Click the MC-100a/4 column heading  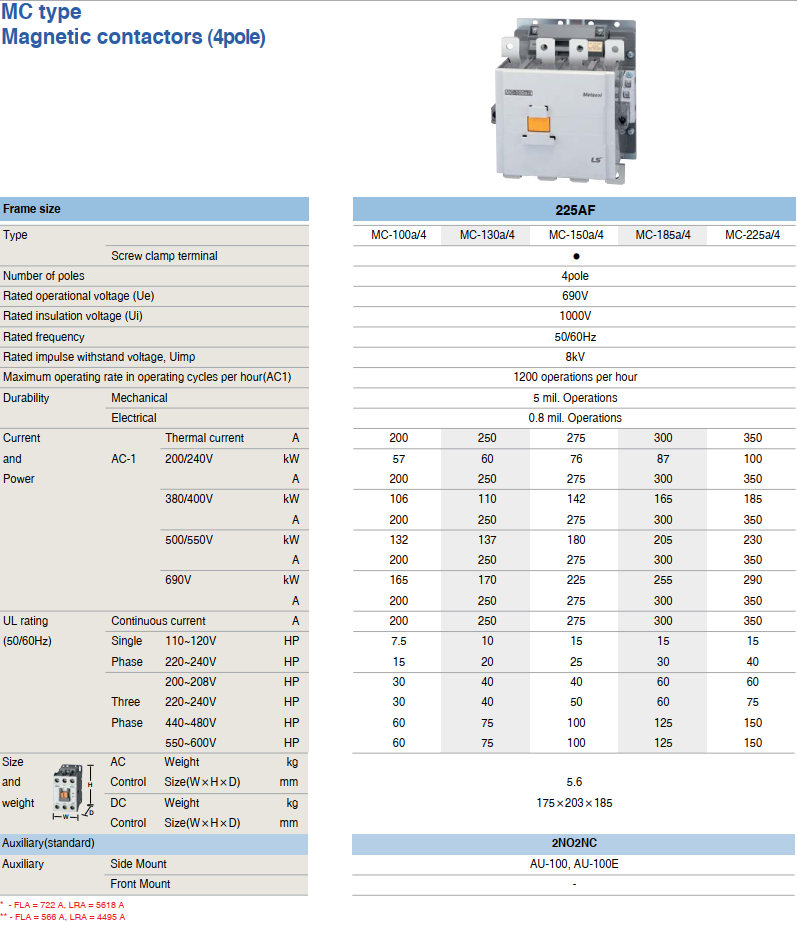[399, 235]
